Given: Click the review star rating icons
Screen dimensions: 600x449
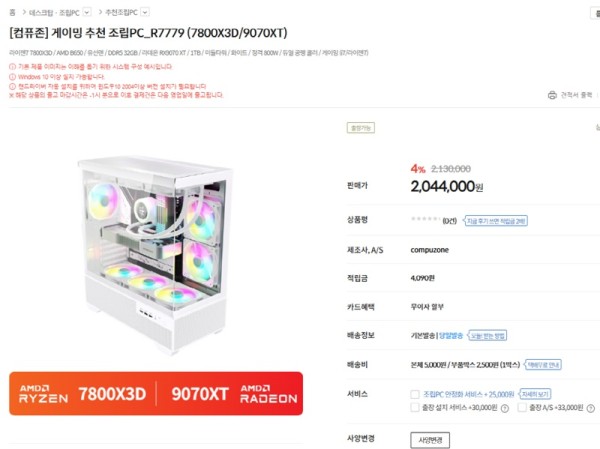Looking at the screenshot, I should click(x=426, y=219).
